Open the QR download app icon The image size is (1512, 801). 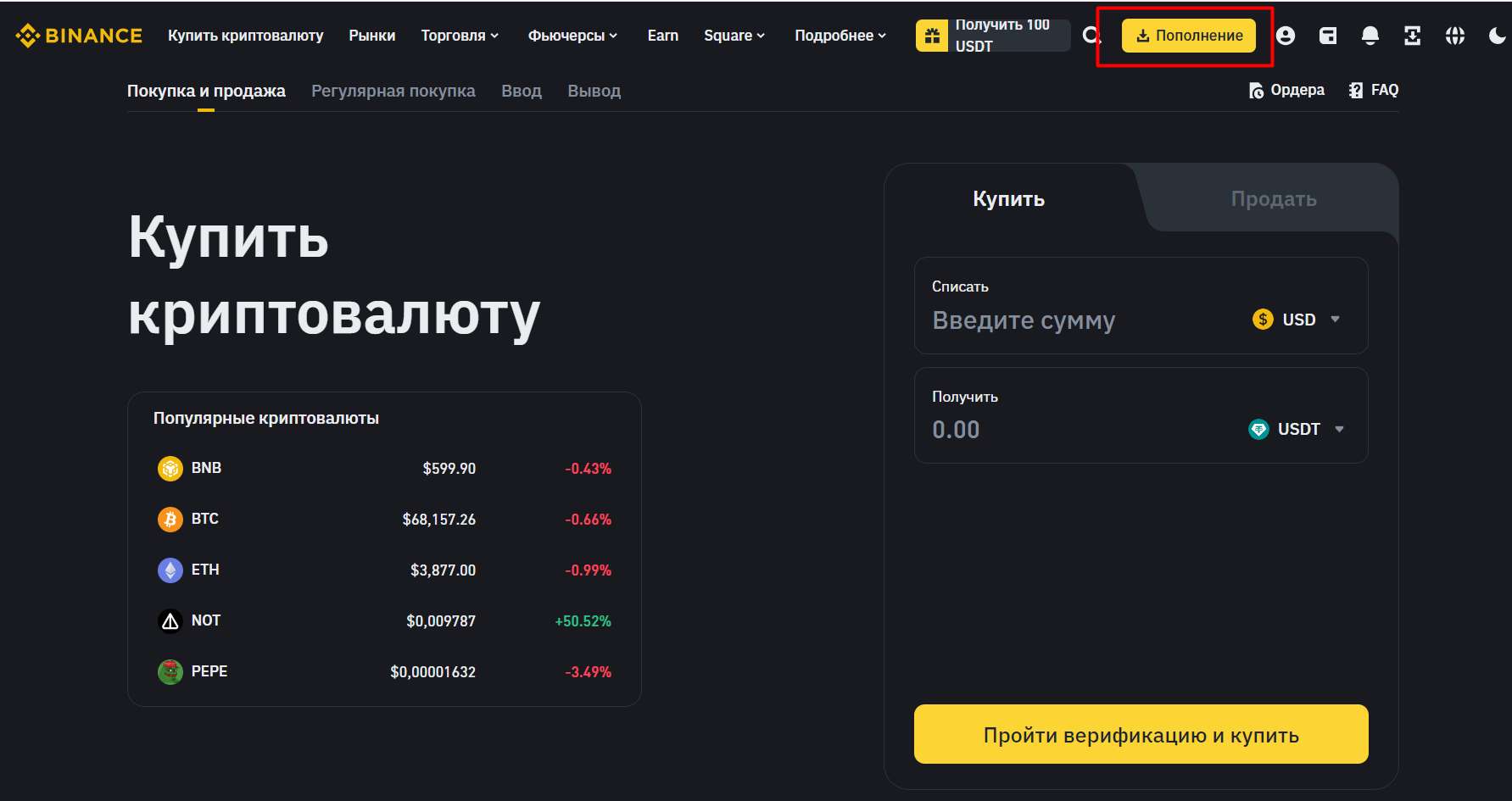click(1412, 36)
